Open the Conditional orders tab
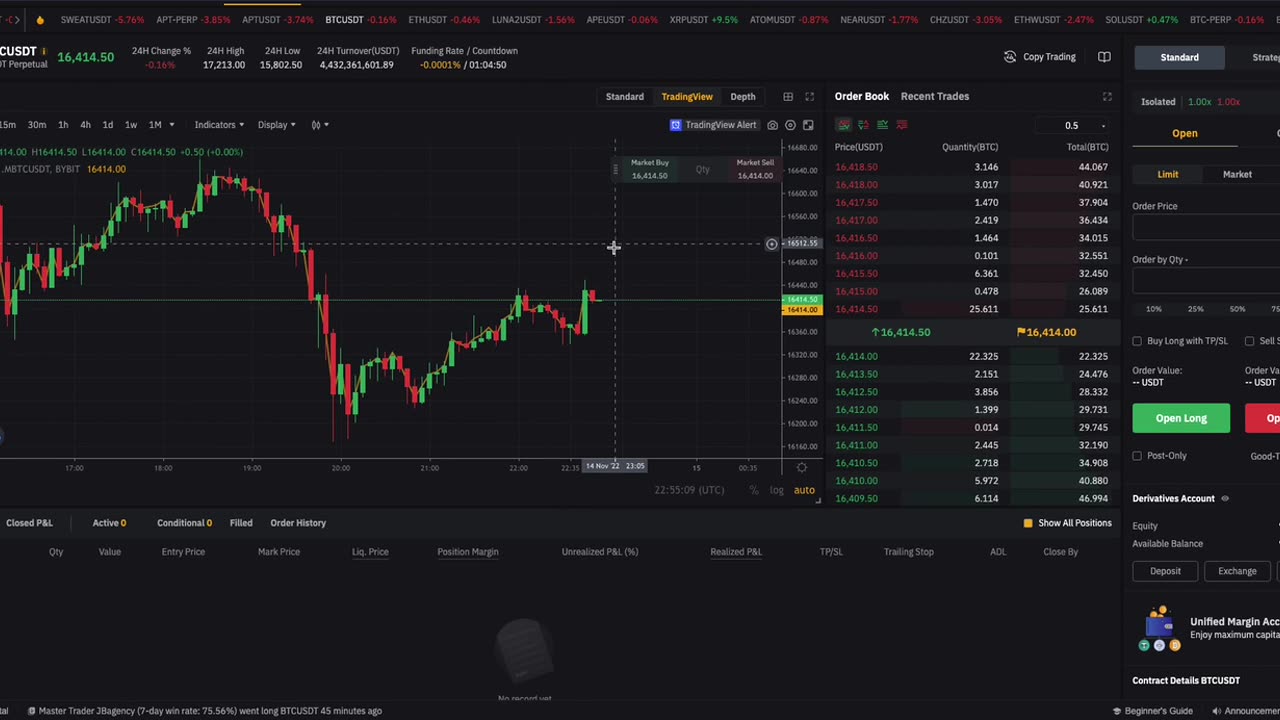Screen dimensions: 1280x720 [184, 523]
